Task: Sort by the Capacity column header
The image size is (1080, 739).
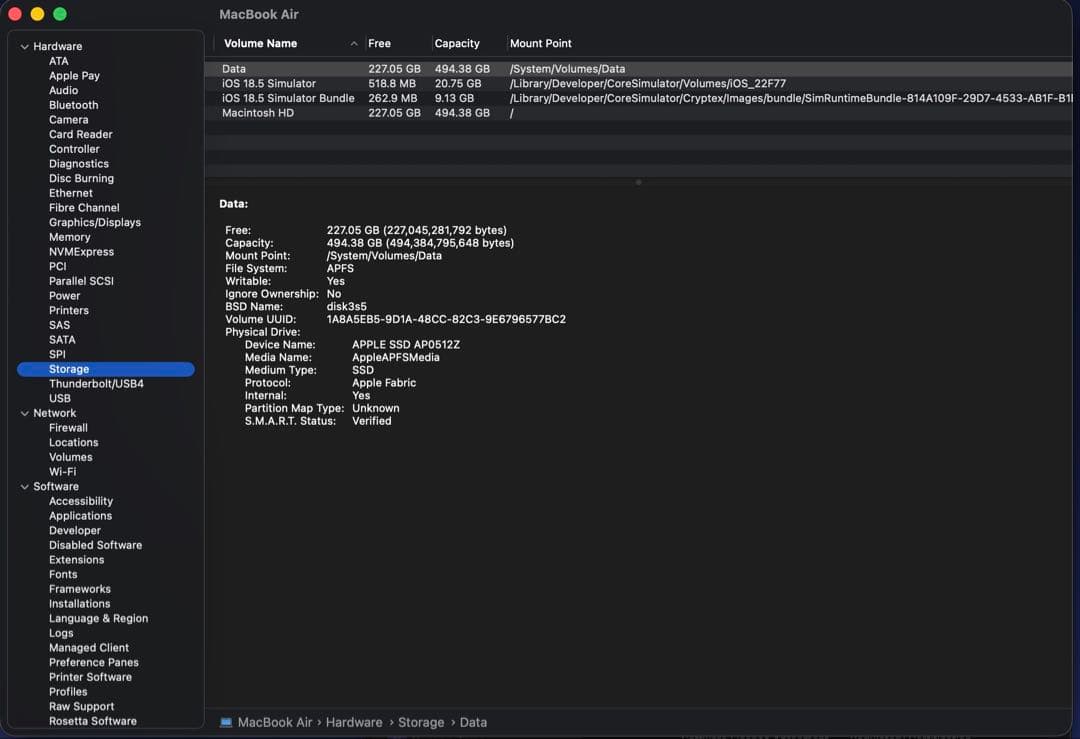Action: click(457, 44)
